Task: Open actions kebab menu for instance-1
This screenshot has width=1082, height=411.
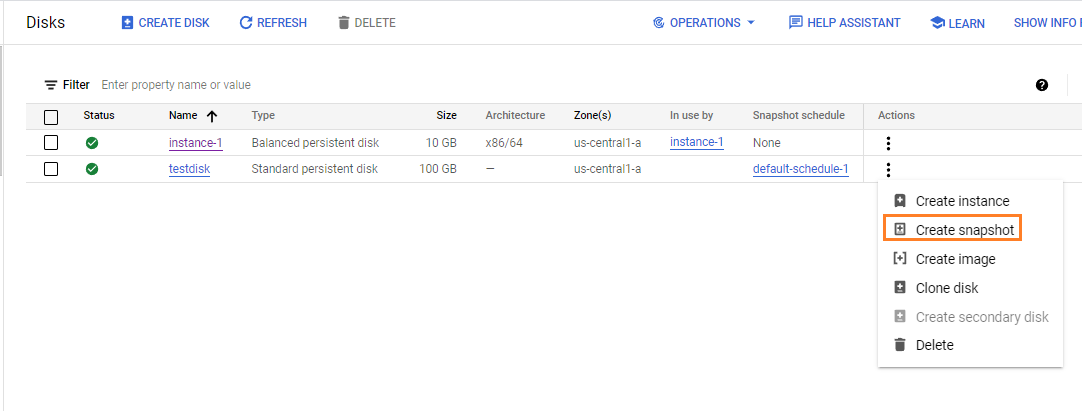Action: point(889,143)
